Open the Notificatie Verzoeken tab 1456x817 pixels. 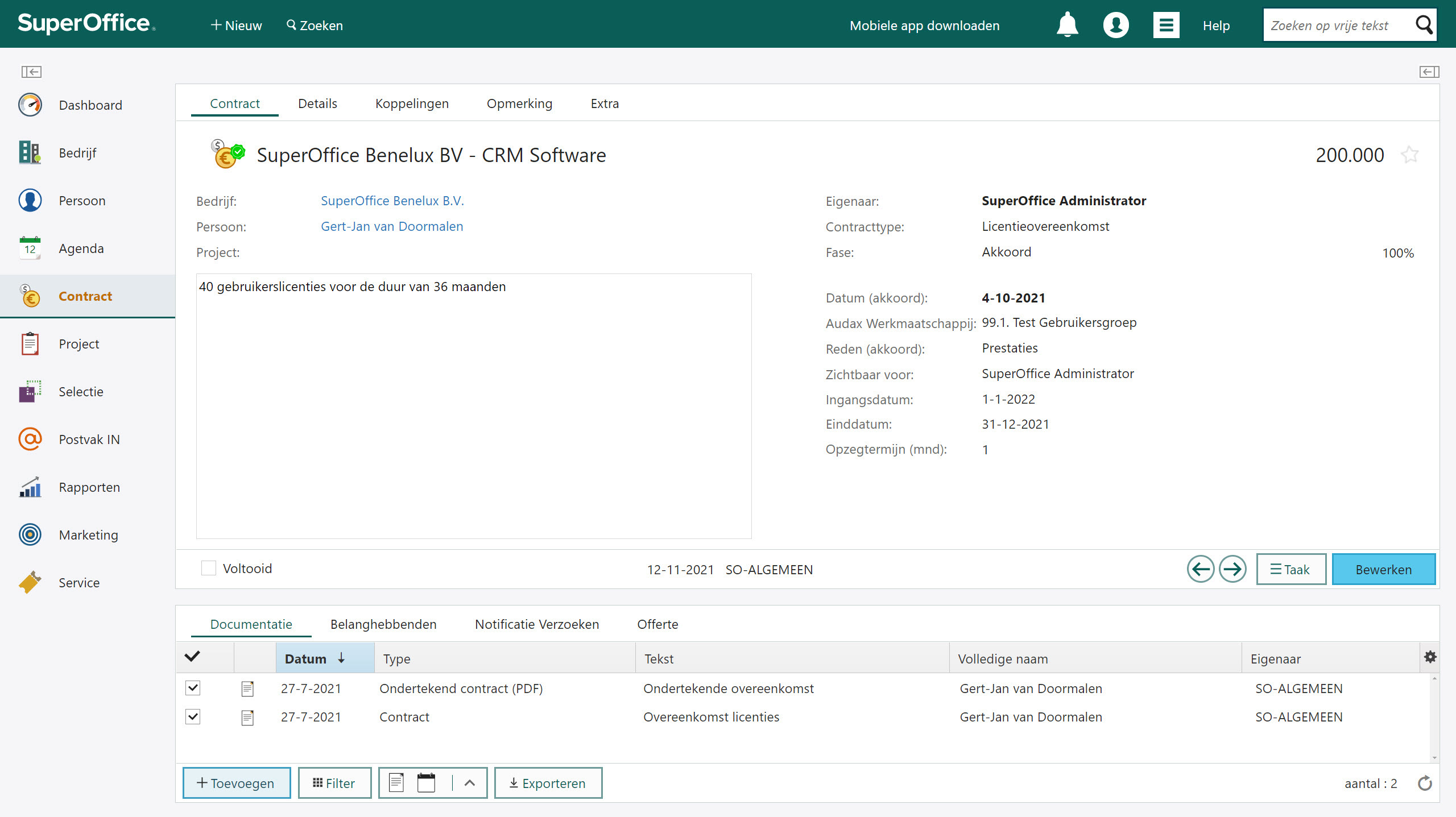click(537, 624)
